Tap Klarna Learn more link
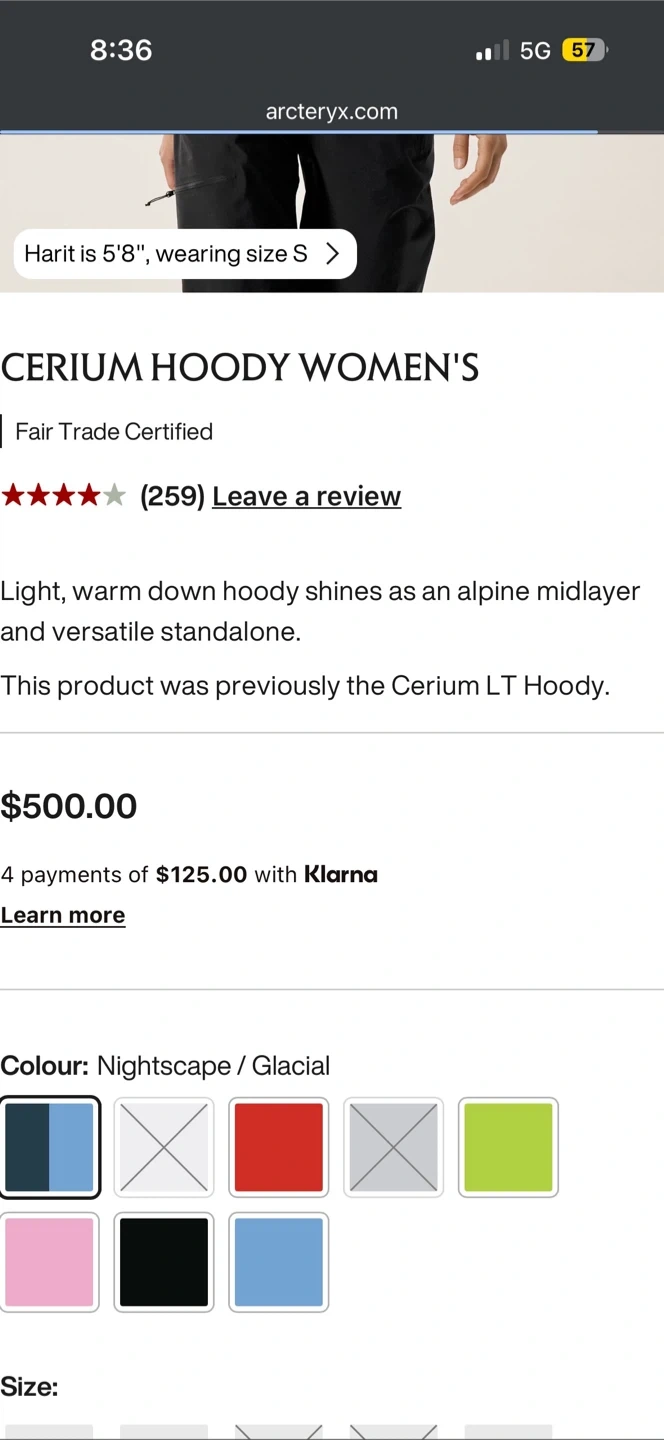664x1440 pixels. [63, 915]
